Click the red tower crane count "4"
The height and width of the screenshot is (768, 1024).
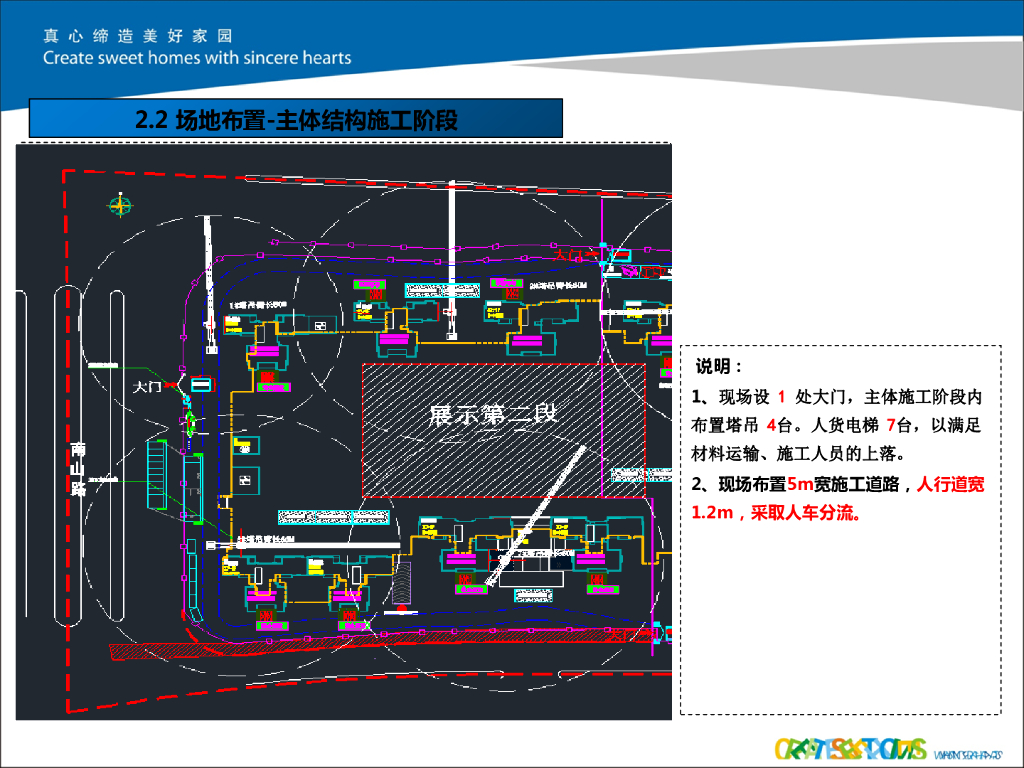click(x=771, y=426)
